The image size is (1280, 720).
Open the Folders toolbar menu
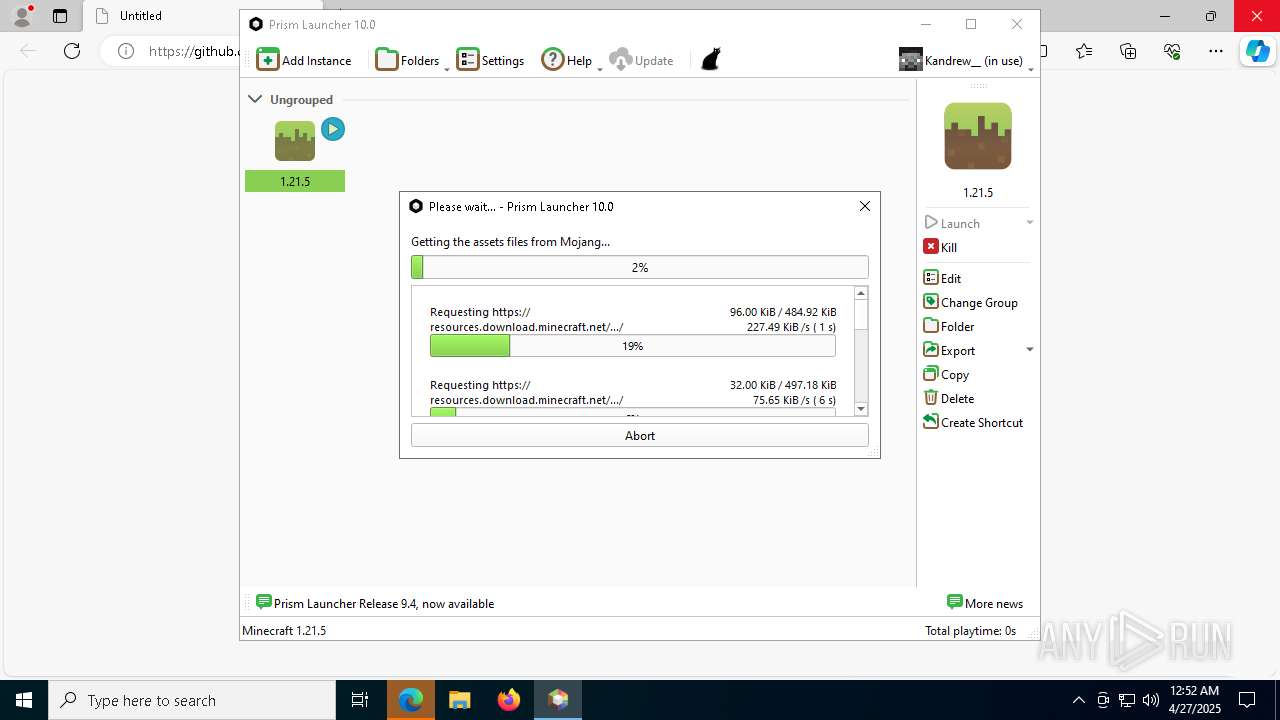(x=407, y=60)
